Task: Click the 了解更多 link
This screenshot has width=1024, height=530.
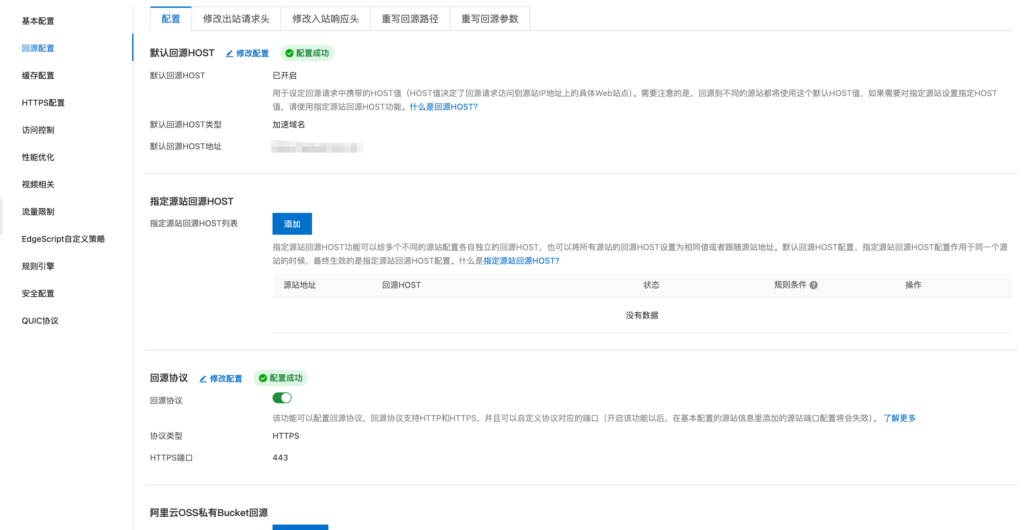Action: point(899,418)
